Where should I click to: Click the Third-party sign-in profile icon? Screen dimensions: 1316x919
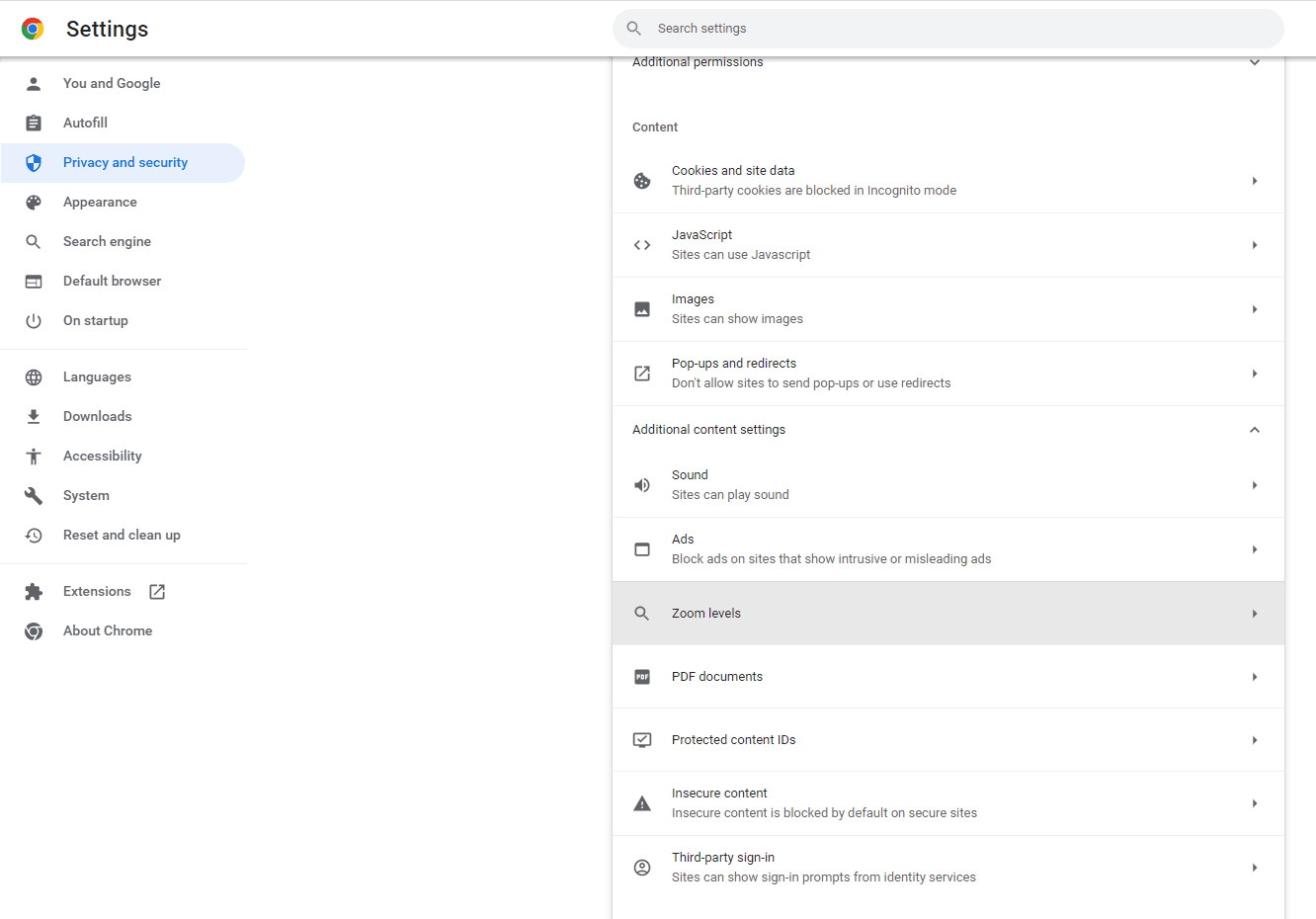tap(642, 867)
